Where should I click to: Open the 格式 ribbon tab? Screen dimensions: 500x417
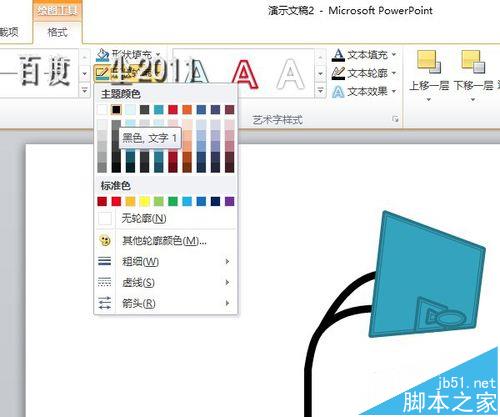(x=57, y=32)
